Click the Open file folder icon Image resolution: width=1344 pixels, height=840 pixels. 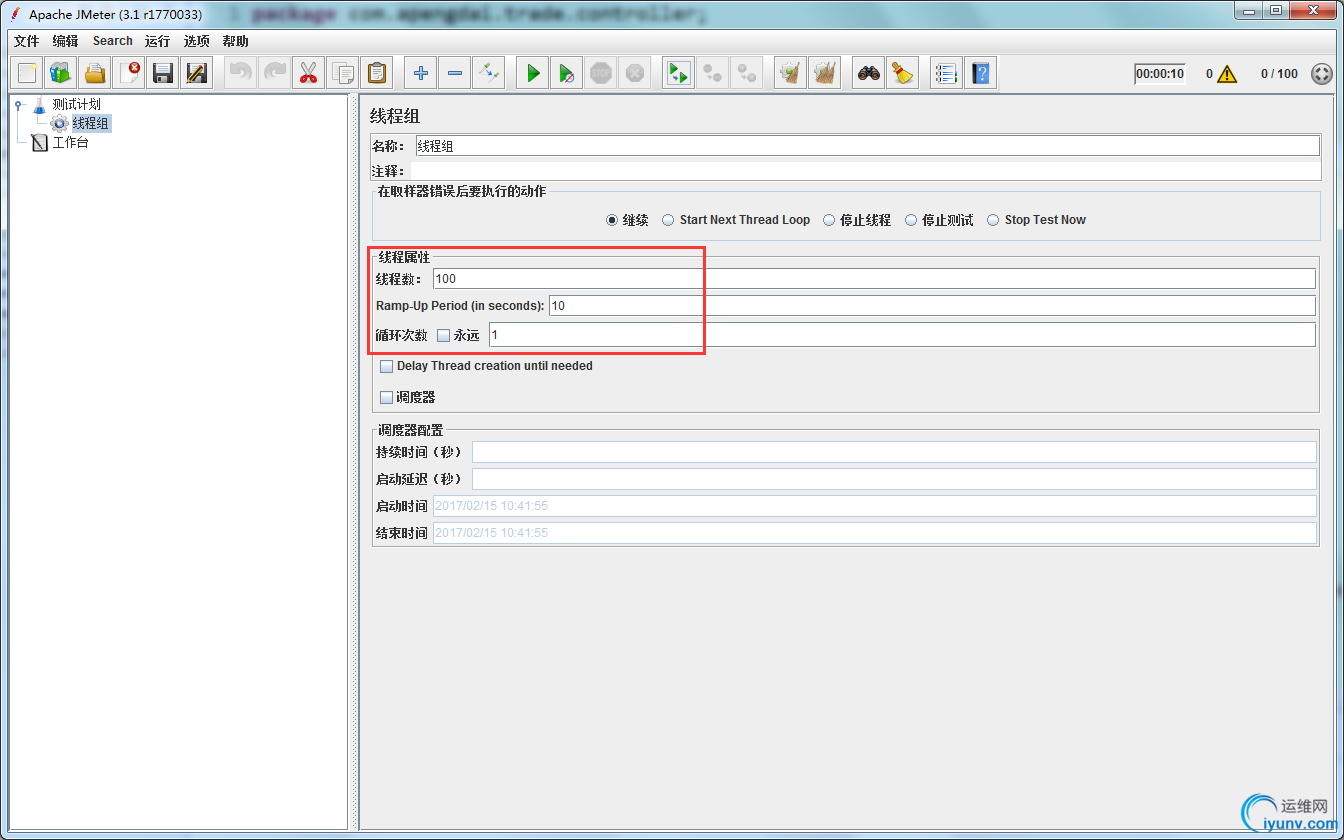coord(95,73)
